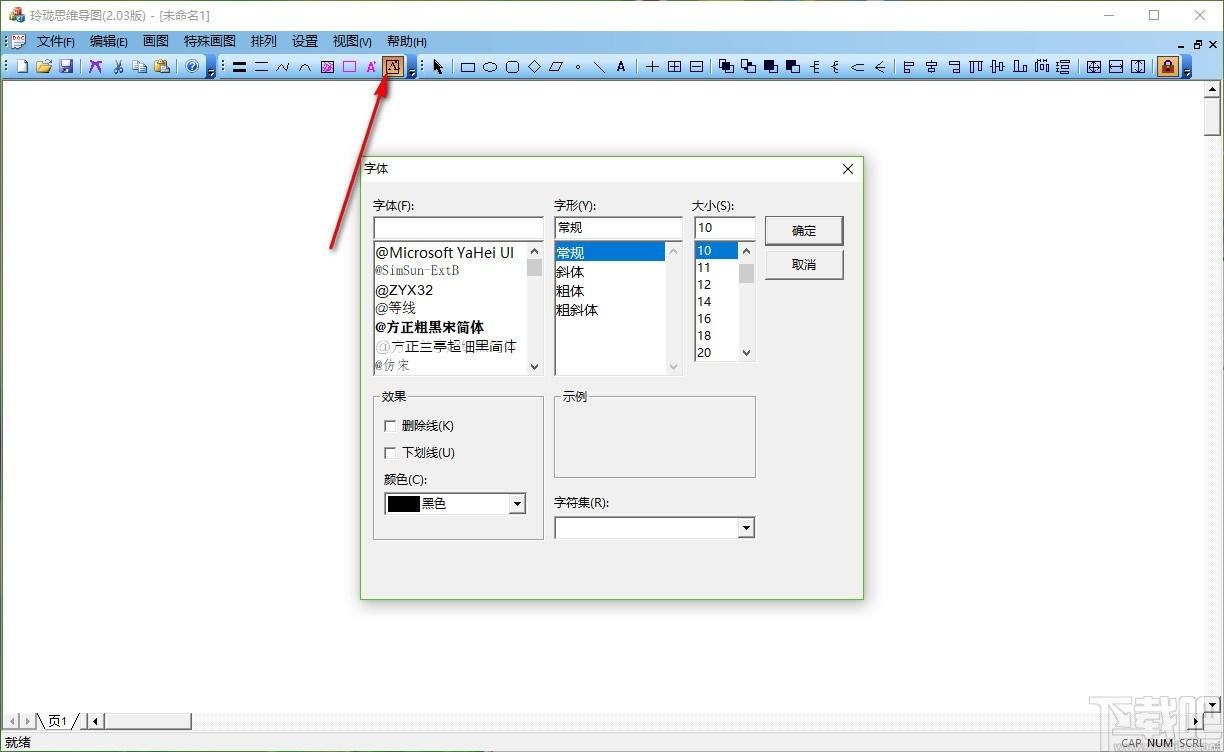Click the 字形(Y) style input field

click(618, 228)
